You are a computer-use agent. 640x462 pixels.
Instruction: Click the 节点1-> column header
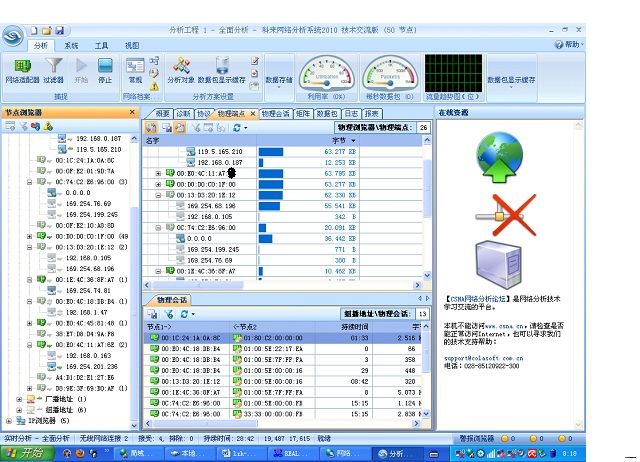pyautogui.click(x=188, y=327)
